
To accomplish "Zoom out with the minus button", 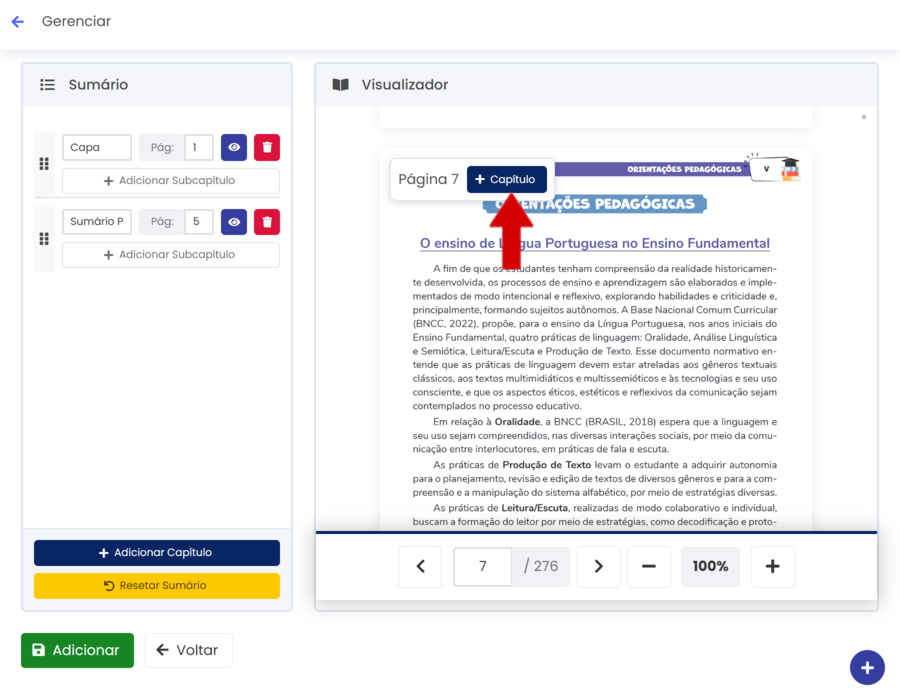I will tap(649, 566).
